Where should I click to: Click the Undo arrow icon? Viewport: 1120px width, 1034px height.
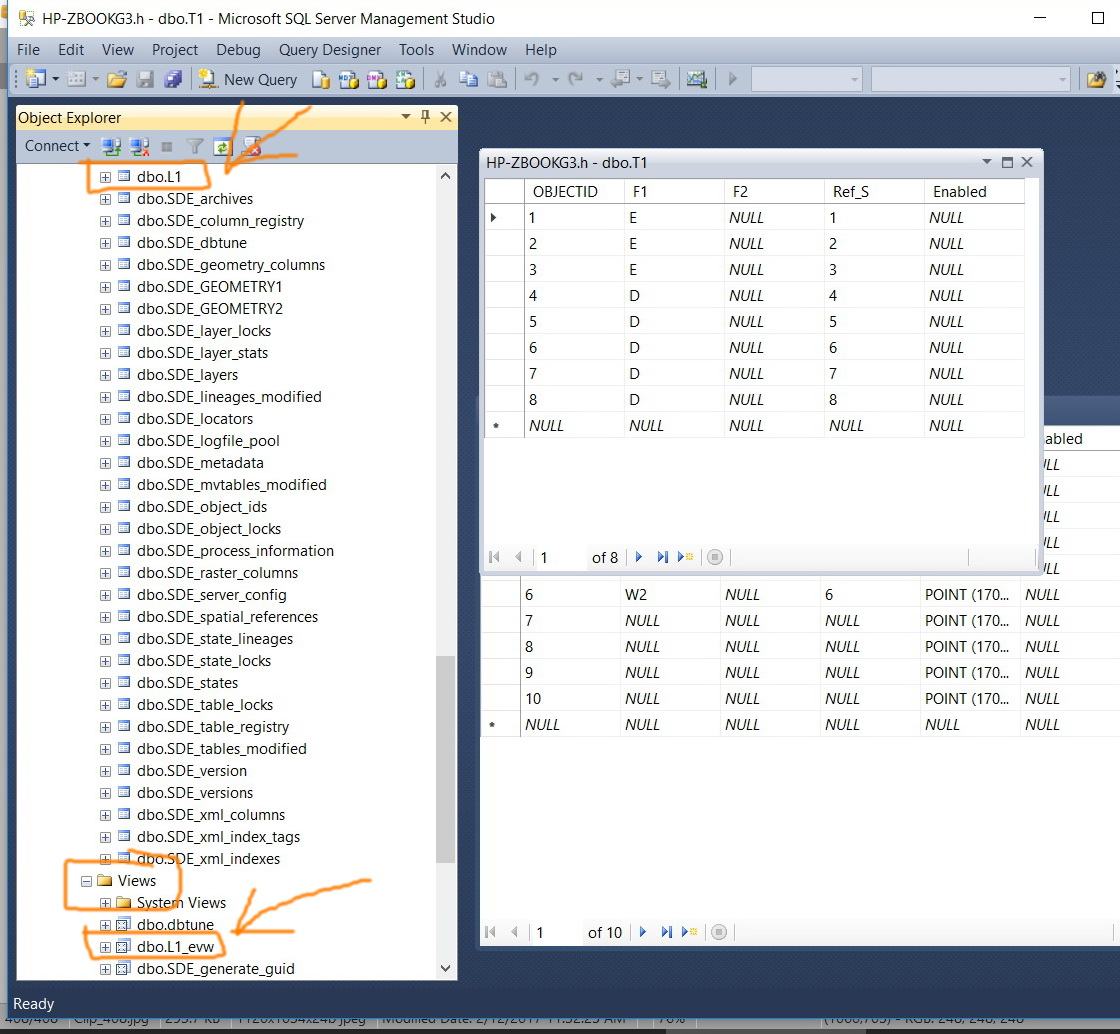(x=531, y=79)
